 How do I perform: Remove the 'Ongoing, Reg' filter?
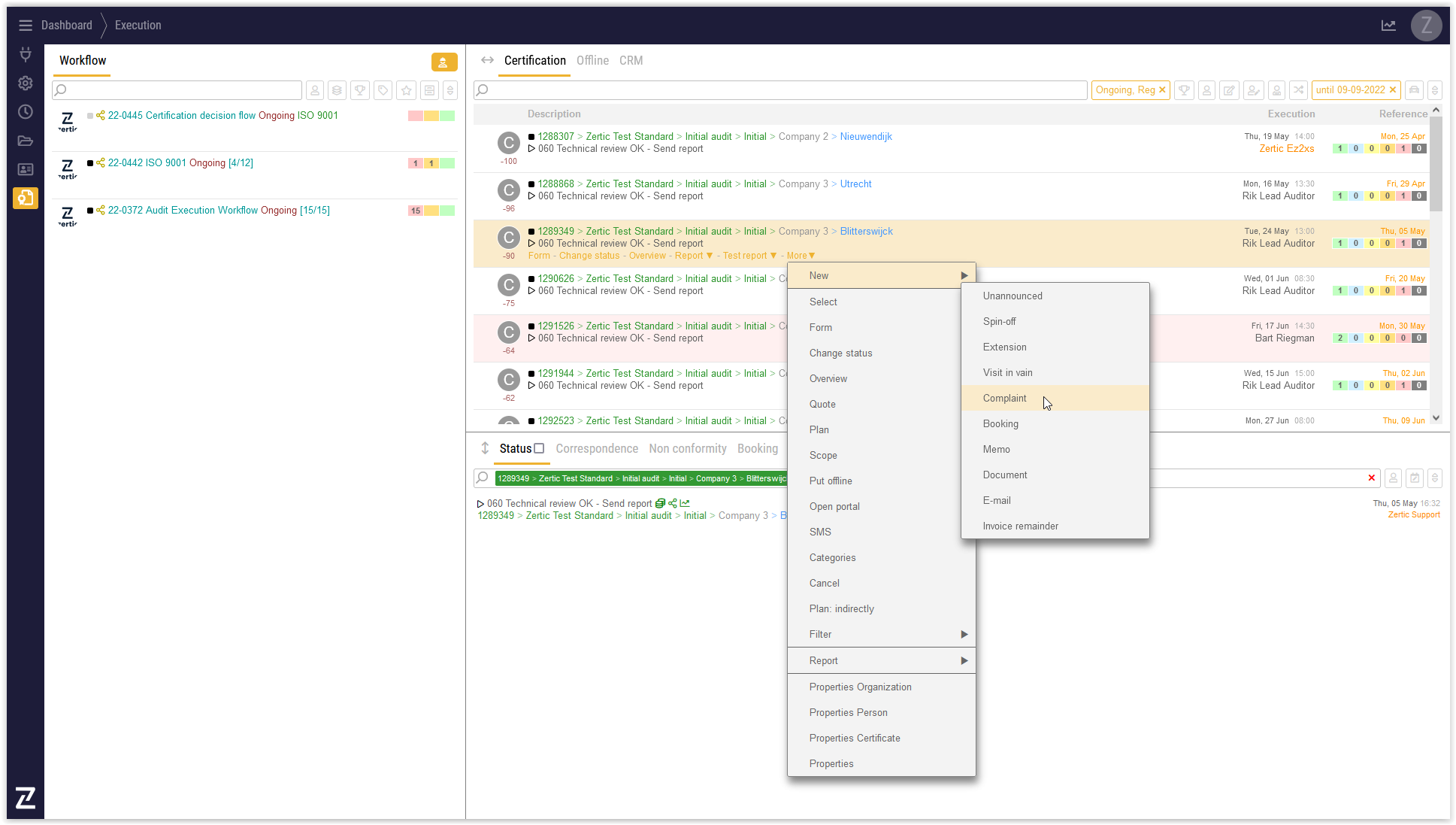click(x=1162, y=90)
